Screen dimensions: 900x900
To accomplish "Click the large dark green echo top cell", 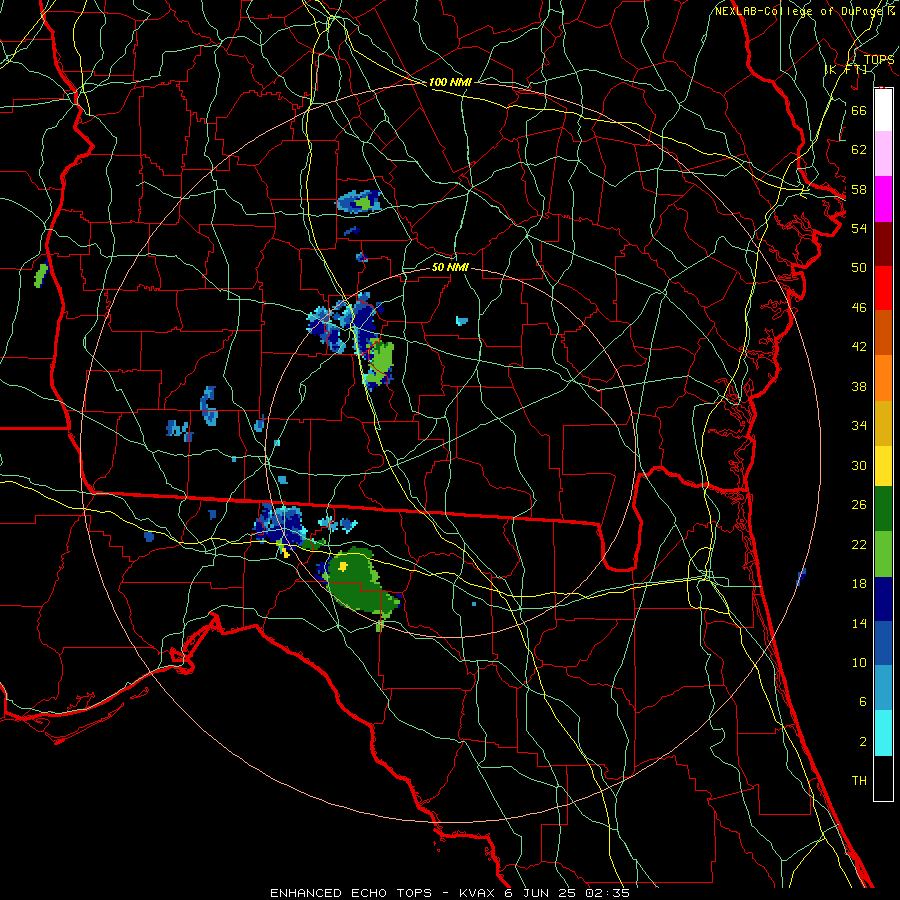I will coord(359,583).
